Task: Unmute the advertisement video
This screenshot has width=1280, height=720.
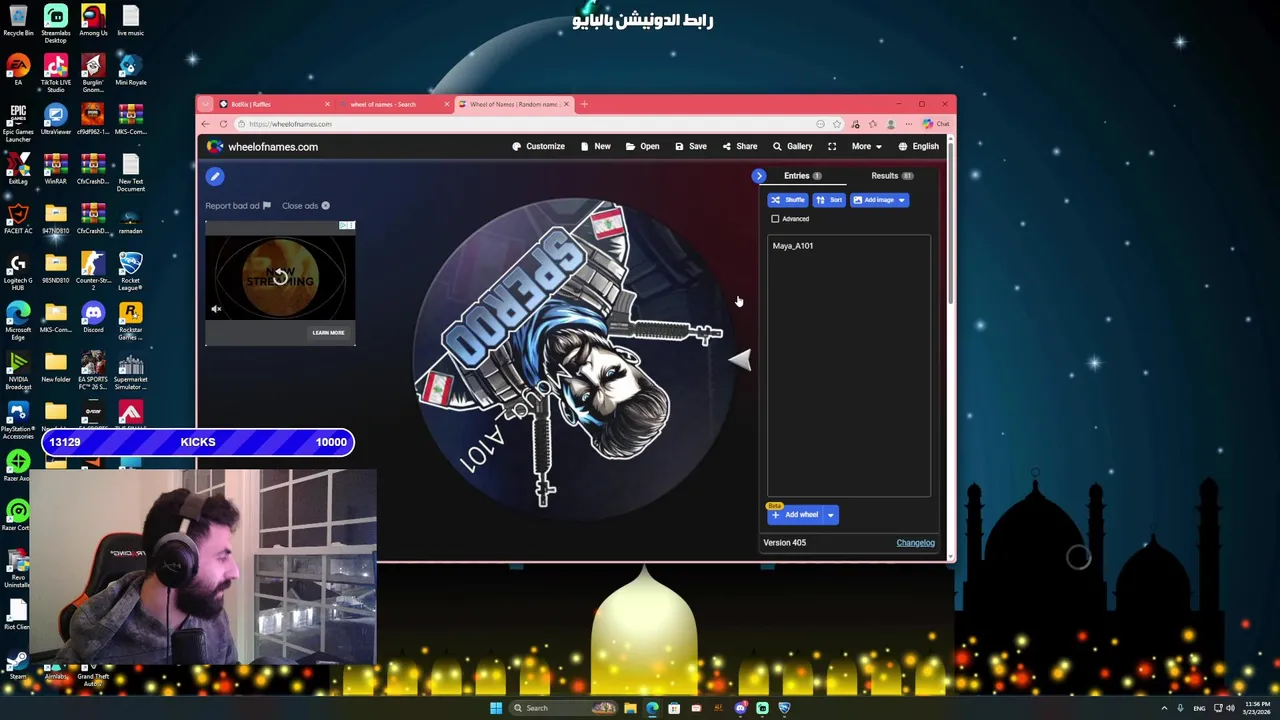Action: tap(216, 309)
